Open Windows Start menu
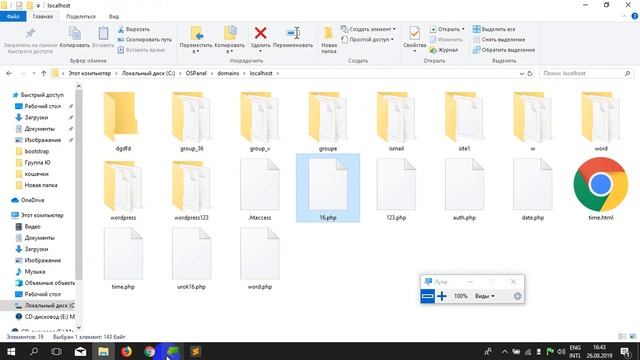640x360 pixels. point(11,351)
